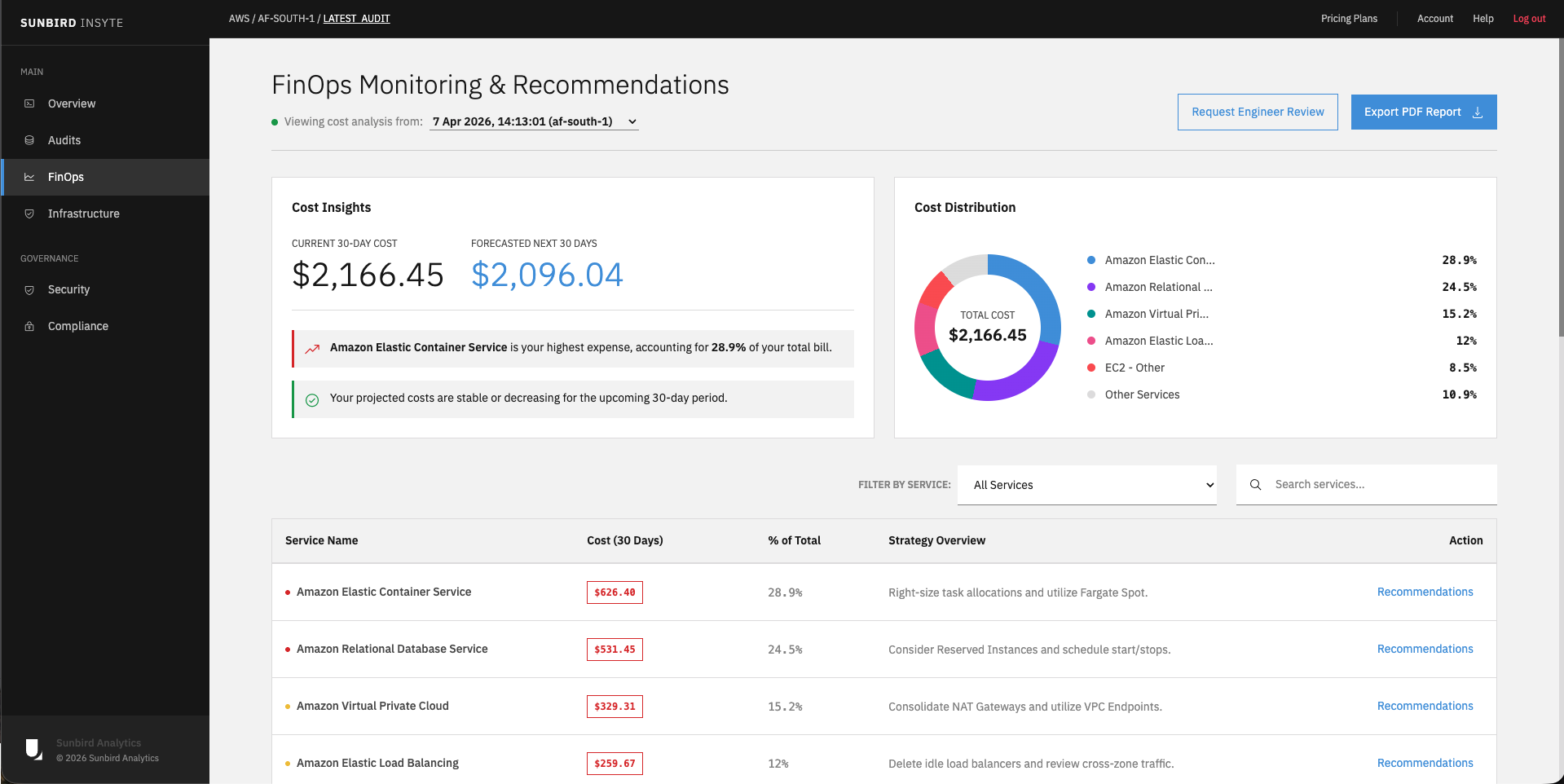Viewport: 1564px width, 784px height.
Task: Open Recommendations for Amazon Relational Database Service
Action: (1425, 649)
